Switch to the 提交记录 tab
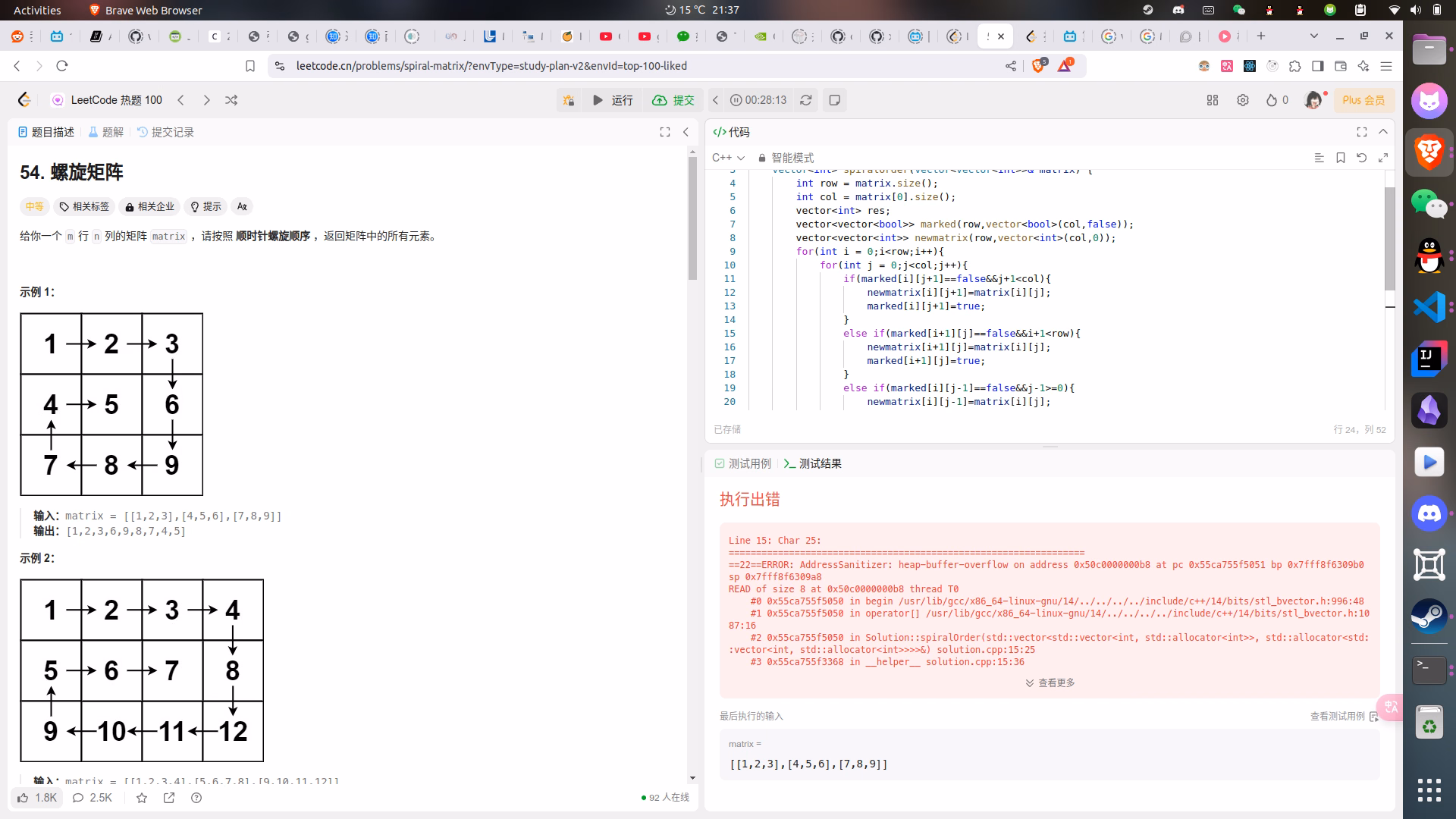 (165, 132)
